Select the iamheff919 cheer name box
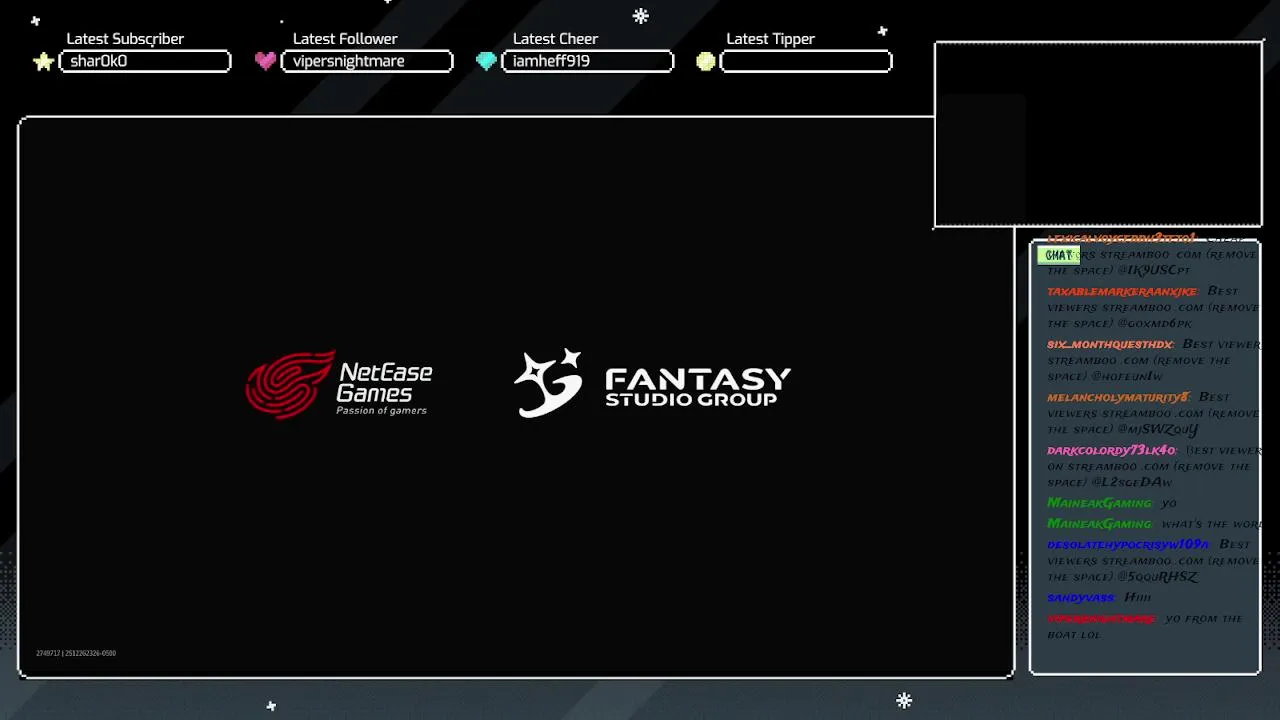The height and width of the screenshot is (720, 1280). pyautogui.click(x=587, y=61)
